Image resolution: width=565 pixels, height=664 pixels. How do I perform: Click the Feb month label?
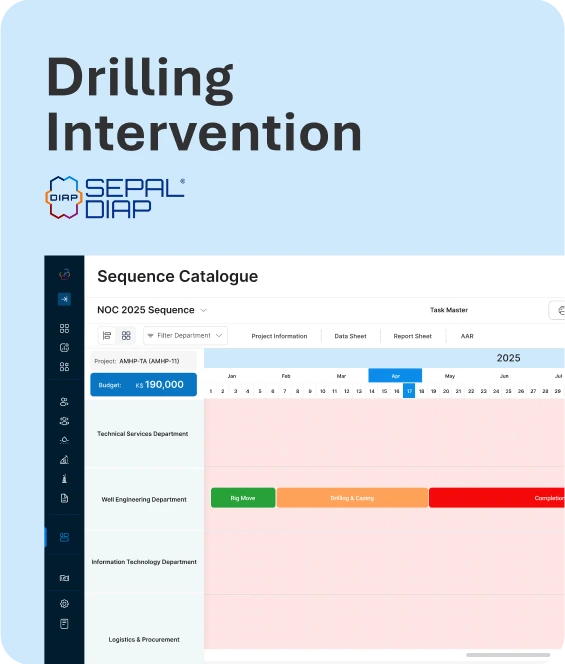click(x=286, y=376)
